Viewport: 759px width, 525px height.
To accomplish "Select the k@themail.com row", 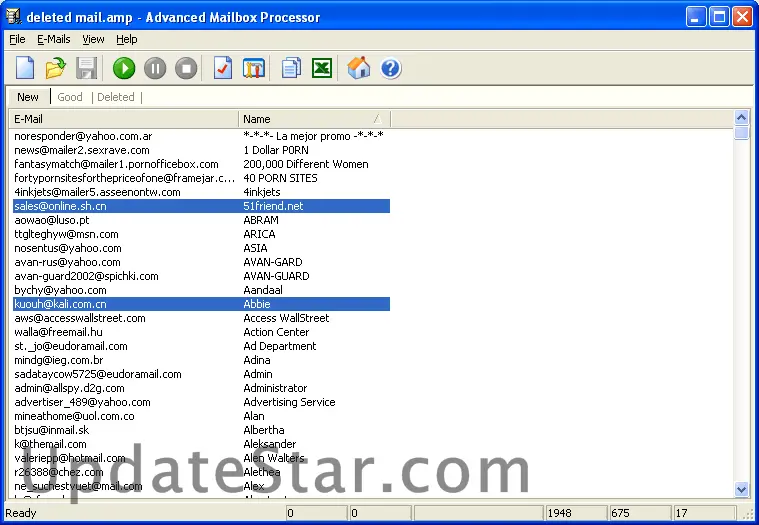I will (x=201, y=445).
